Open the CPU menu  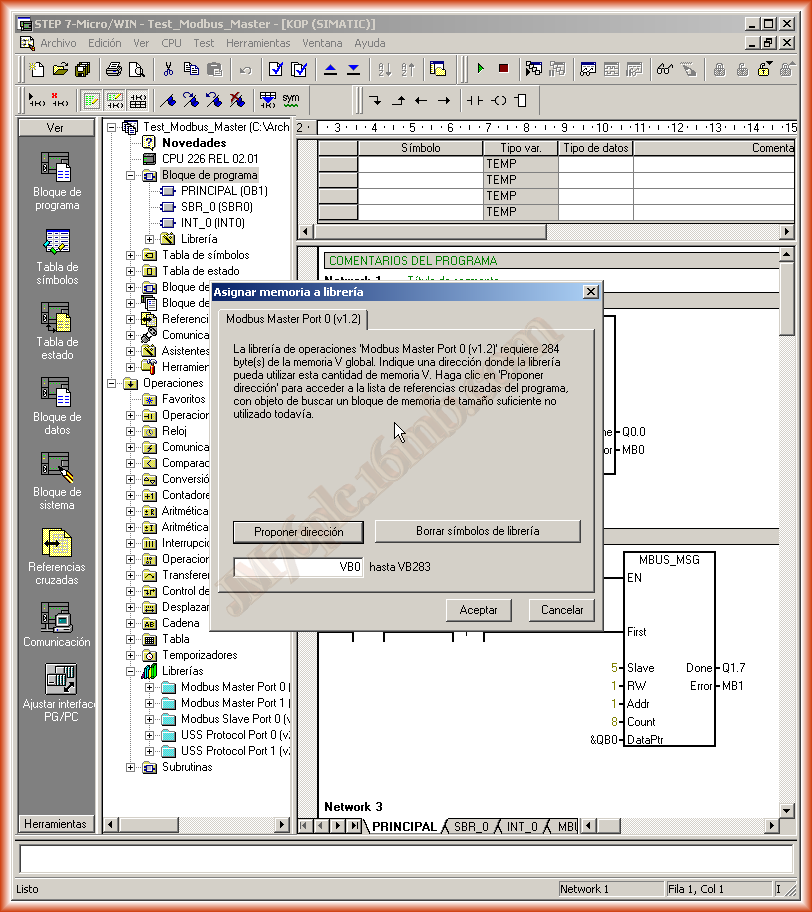[x=171, y=43]
